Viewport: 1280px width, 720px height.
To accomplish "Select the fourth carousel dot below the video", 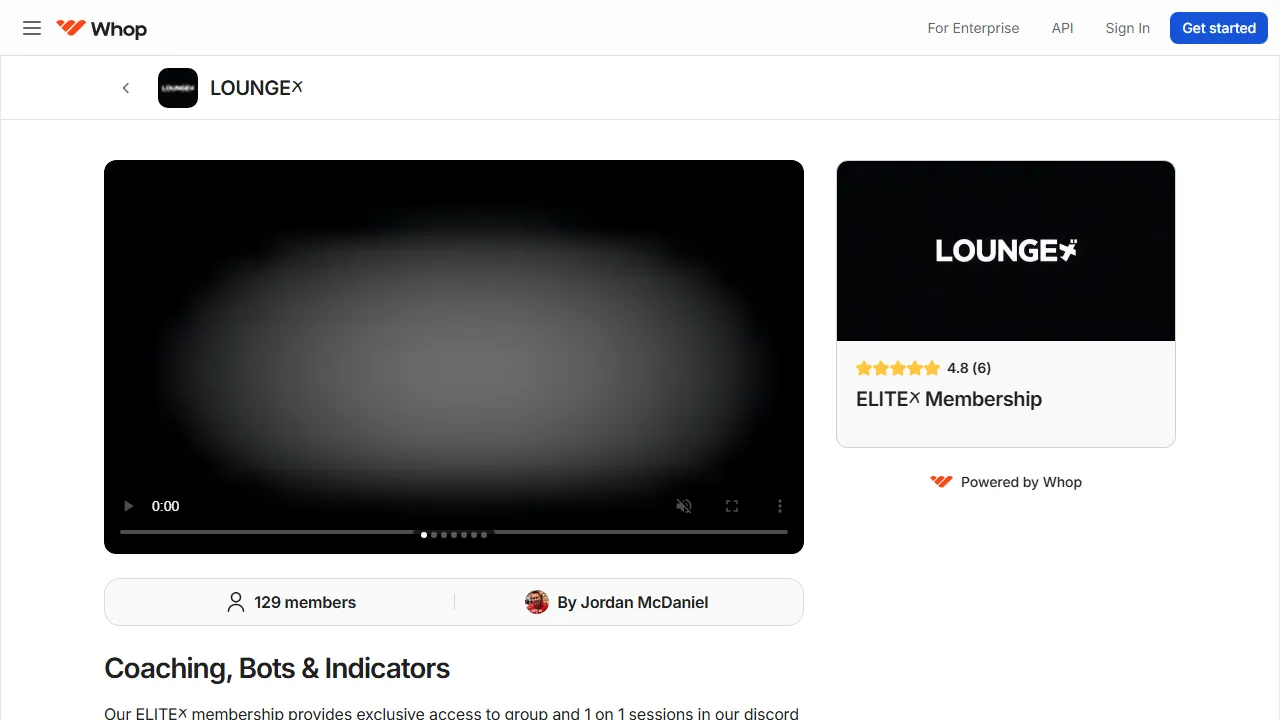I will [453, 534].
